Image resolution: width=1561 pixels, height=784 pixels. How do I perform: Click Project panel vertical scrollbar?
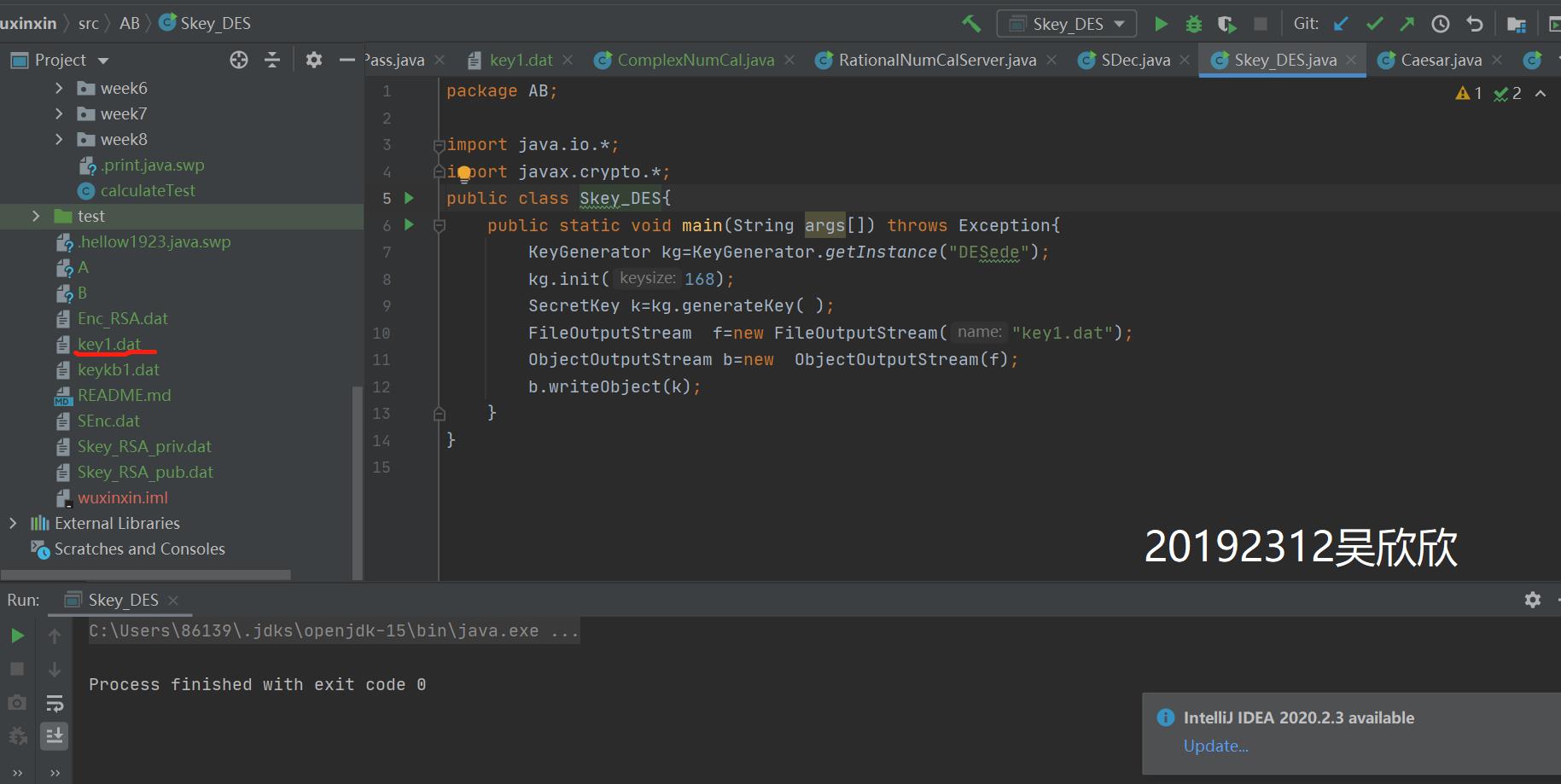(356, 482)
